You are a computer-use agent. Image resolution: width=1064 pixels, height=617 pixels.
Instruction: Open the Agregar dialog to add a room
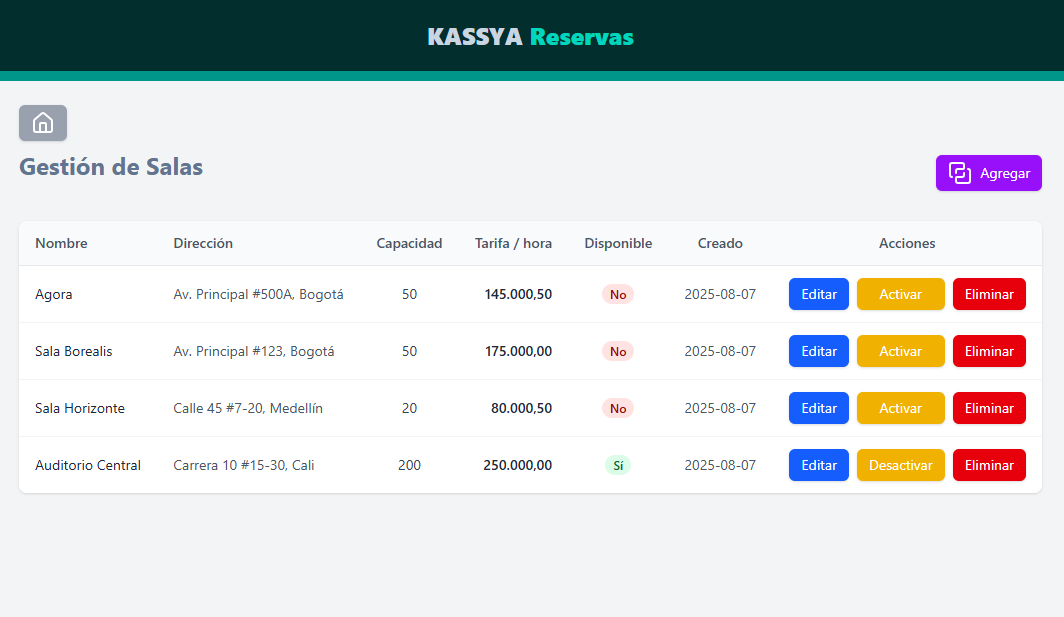point(988,173)
